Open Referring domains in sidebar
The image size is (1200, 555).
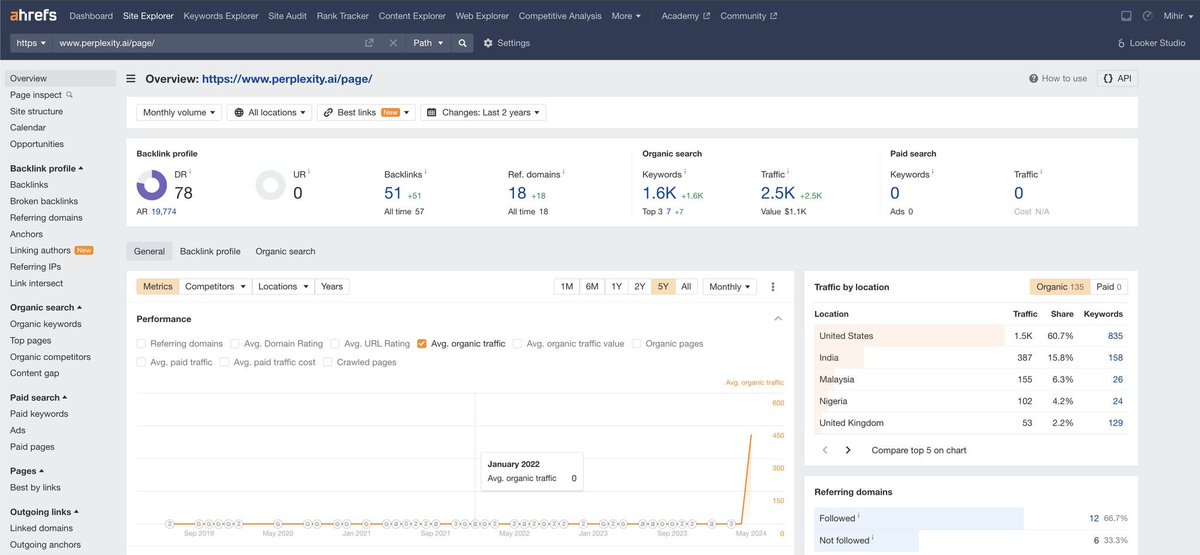point(46,218)
